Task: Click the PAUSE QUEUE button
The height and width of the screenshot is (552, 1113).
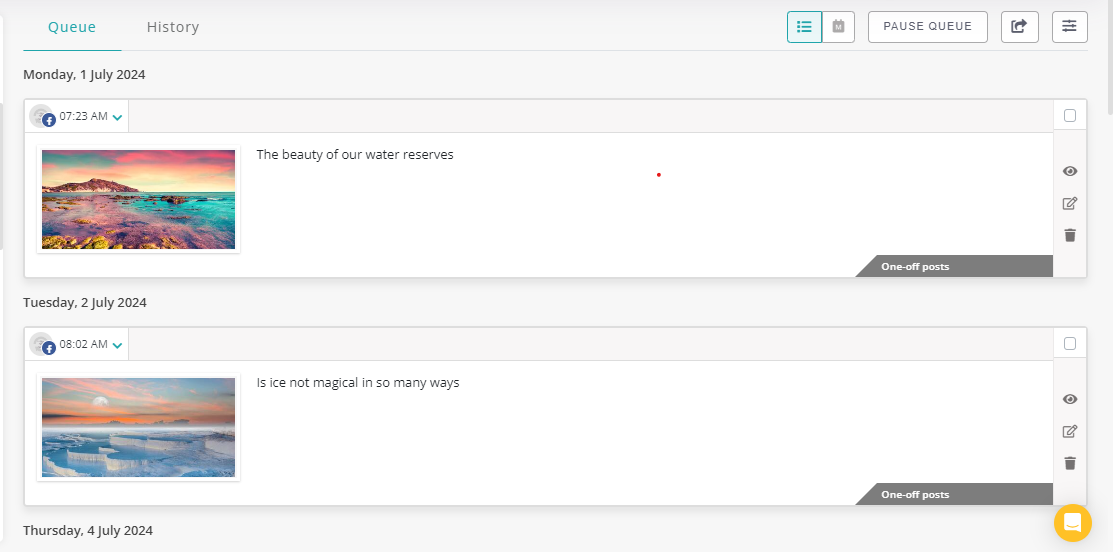Action: tap(927, 27)
